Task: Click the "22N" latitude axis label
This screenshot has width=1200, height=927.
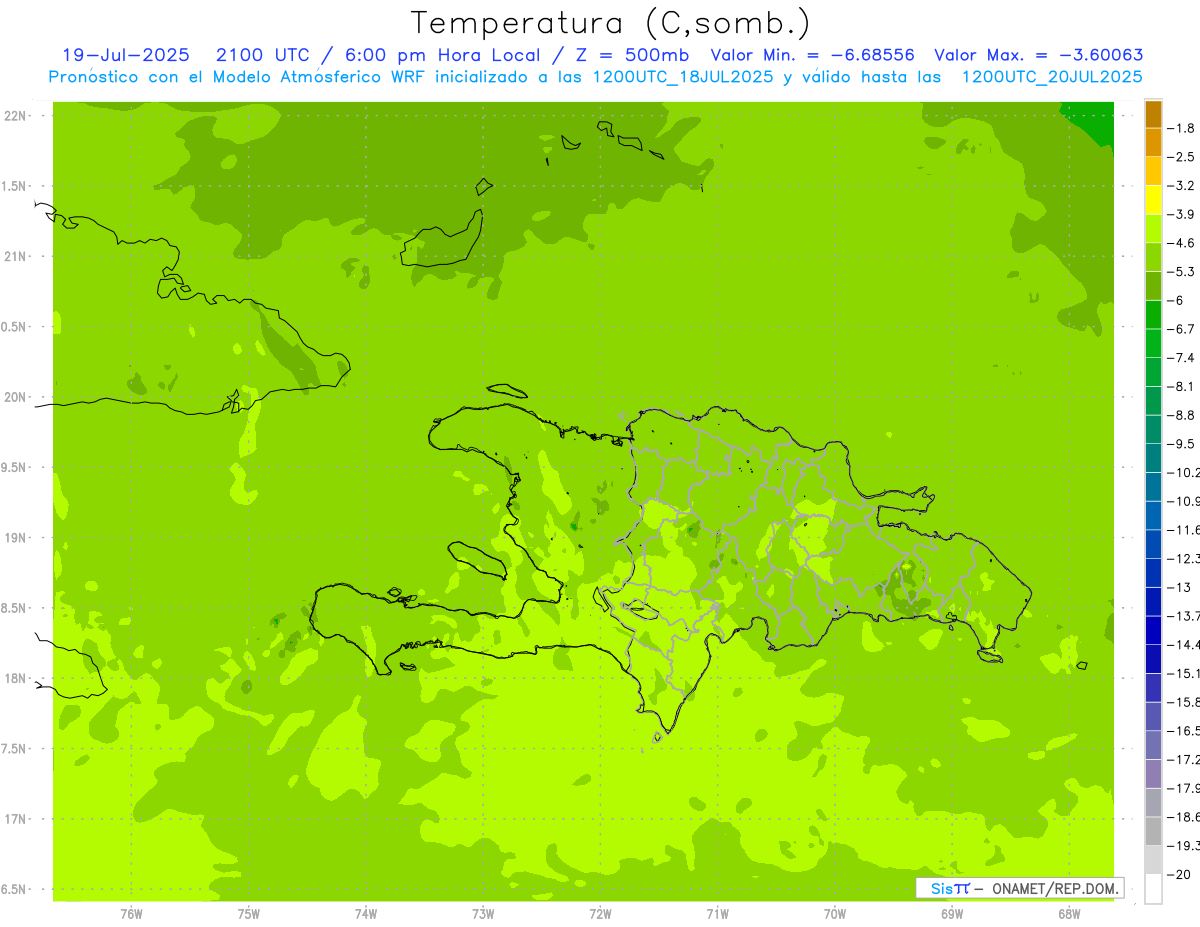Action: (x=14, y=116)
